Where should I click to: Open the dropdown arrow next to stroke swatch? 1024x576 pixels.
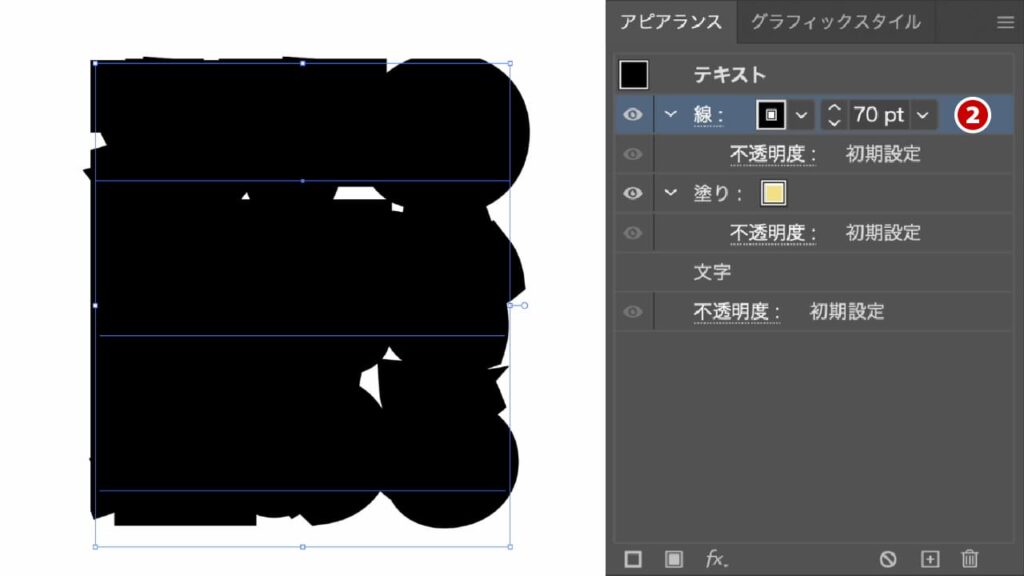(801, 115)
